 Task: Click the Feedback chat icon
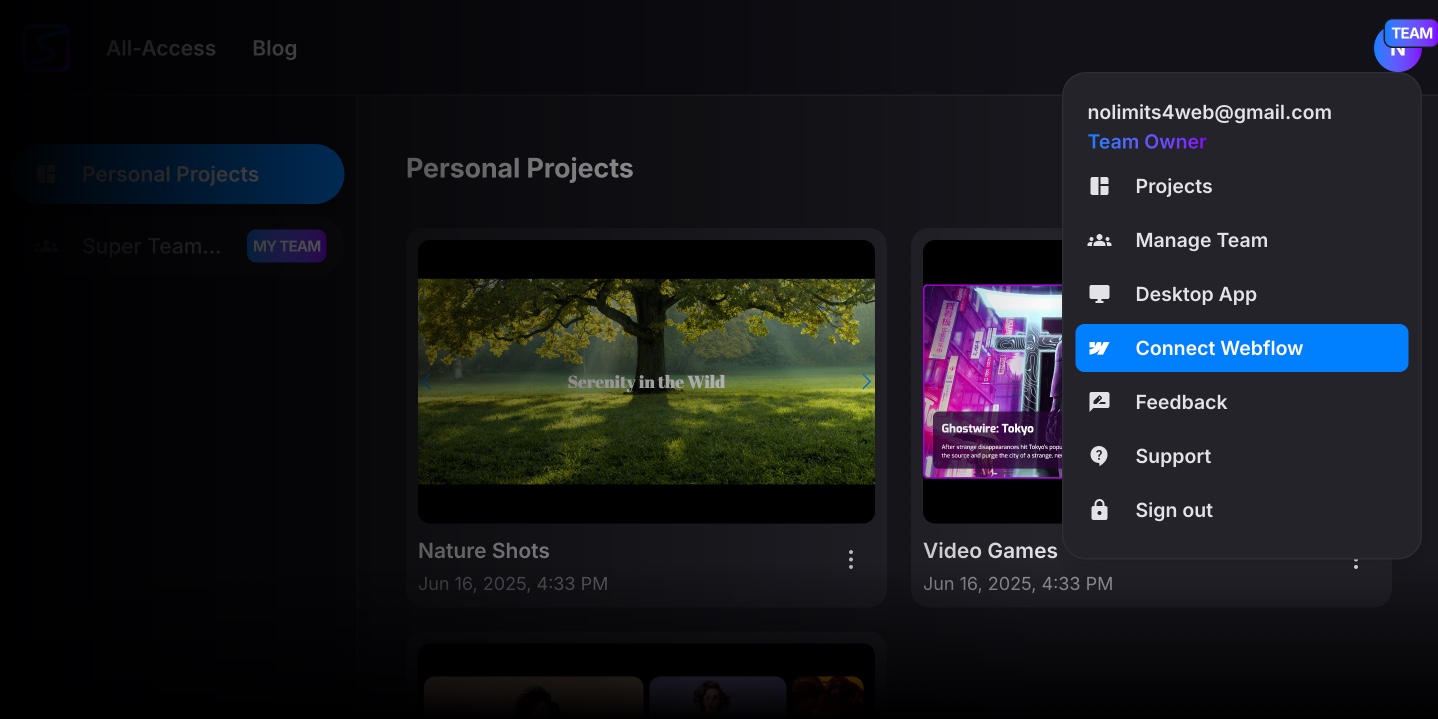click(1099, 402)
